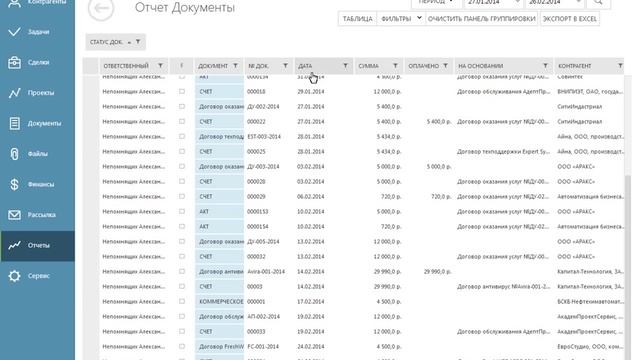640x360 pixels.
Task: Click the search magnifier icon
Action: click(x=598, y=2)
